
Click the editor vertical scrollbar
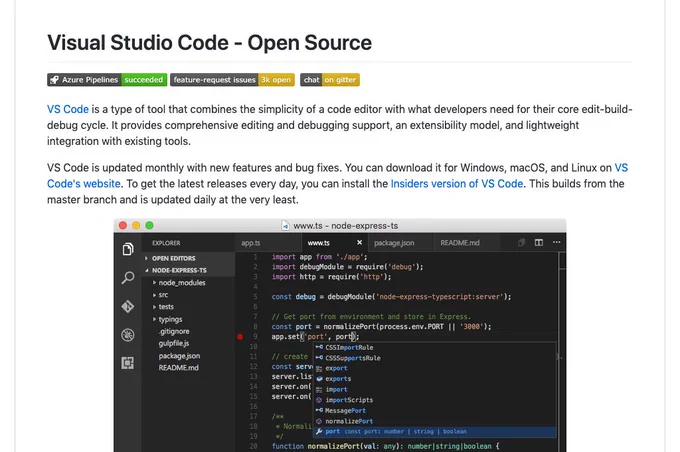(562, 351)
